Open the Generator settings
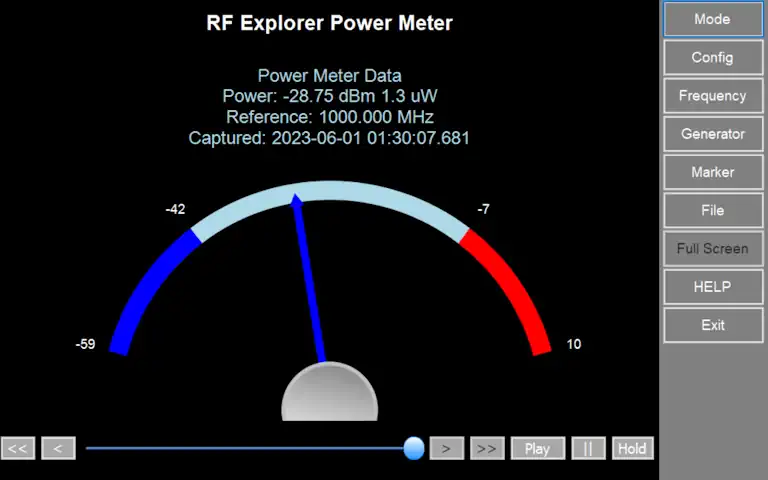768x480 pixels. [x=712, y=134]
